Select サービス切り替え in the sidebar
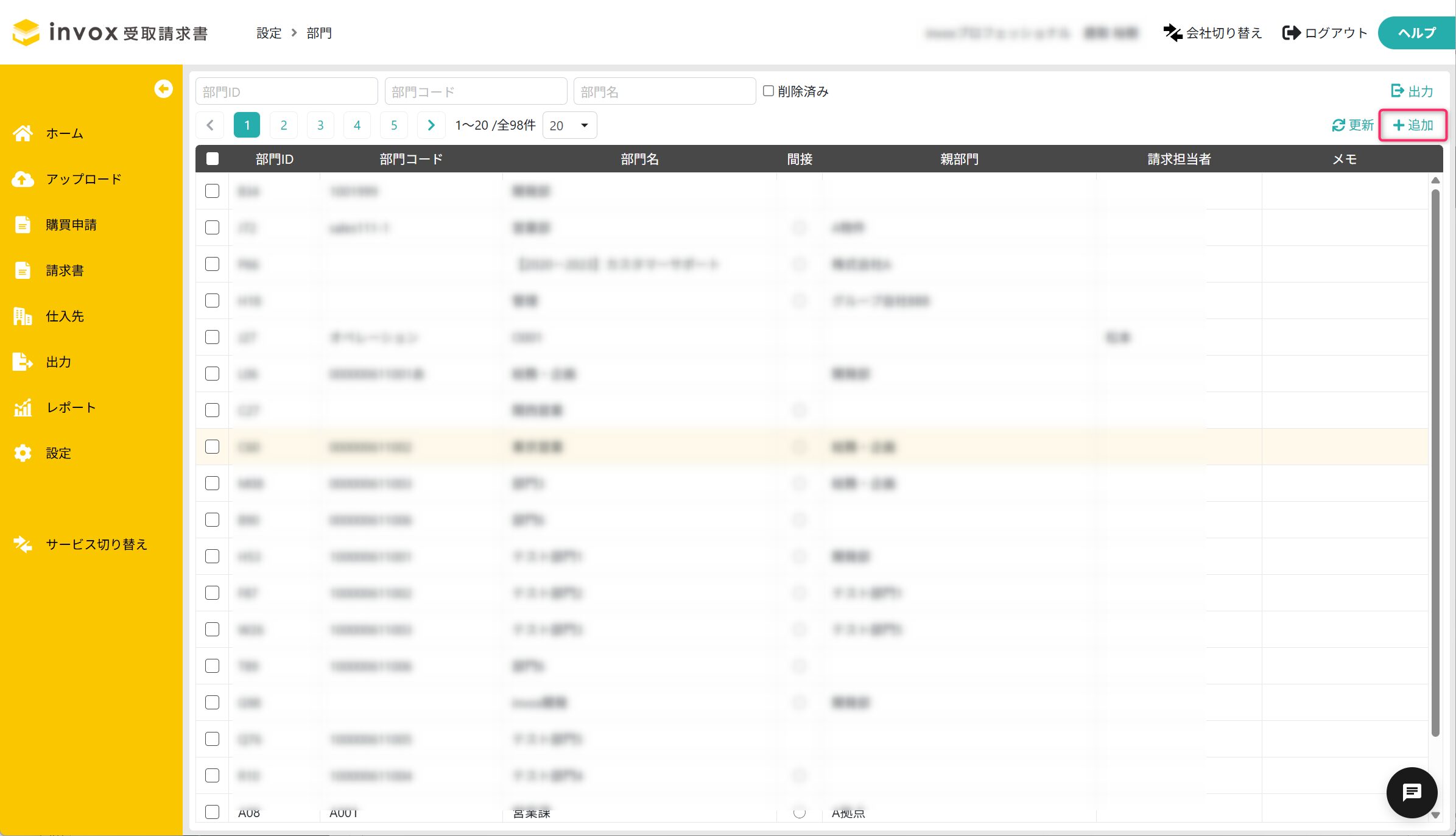 pos(96,544)
